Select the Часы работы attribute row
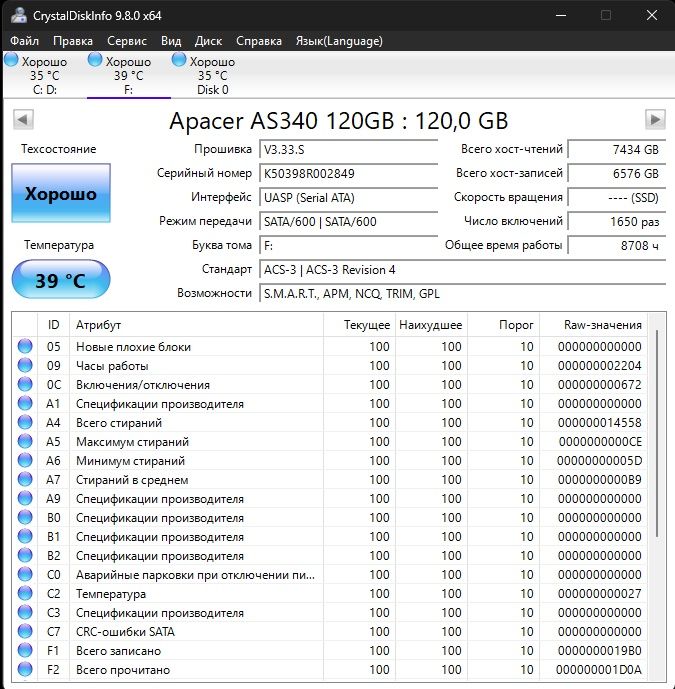Viewport: 675px width, 689px height. [x=330, y=365]
